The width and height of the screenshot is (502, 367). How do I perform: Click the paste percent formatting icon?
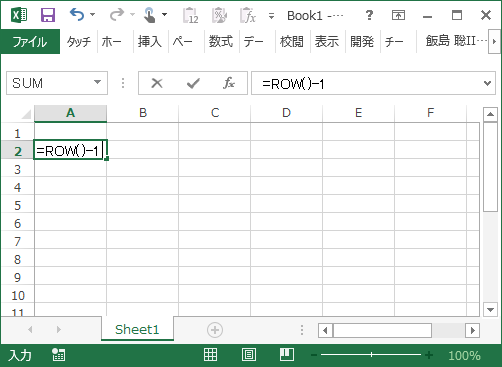220,15
